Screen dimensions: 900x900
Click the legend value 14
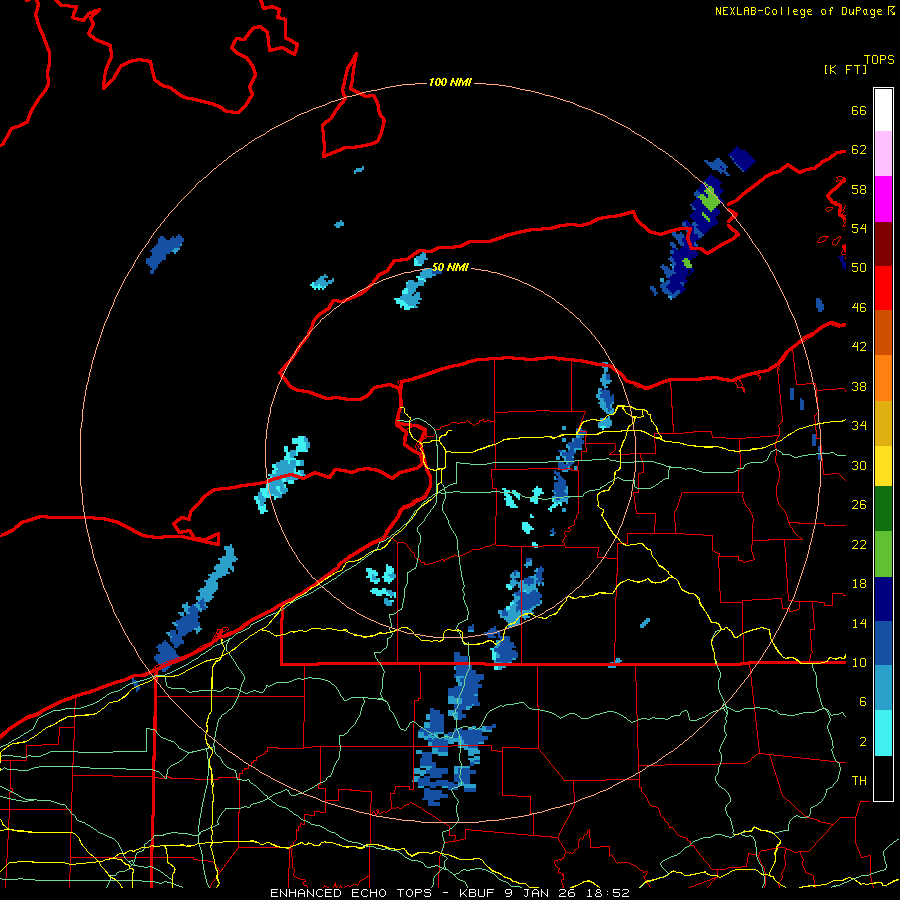click(x=859, y=623)
